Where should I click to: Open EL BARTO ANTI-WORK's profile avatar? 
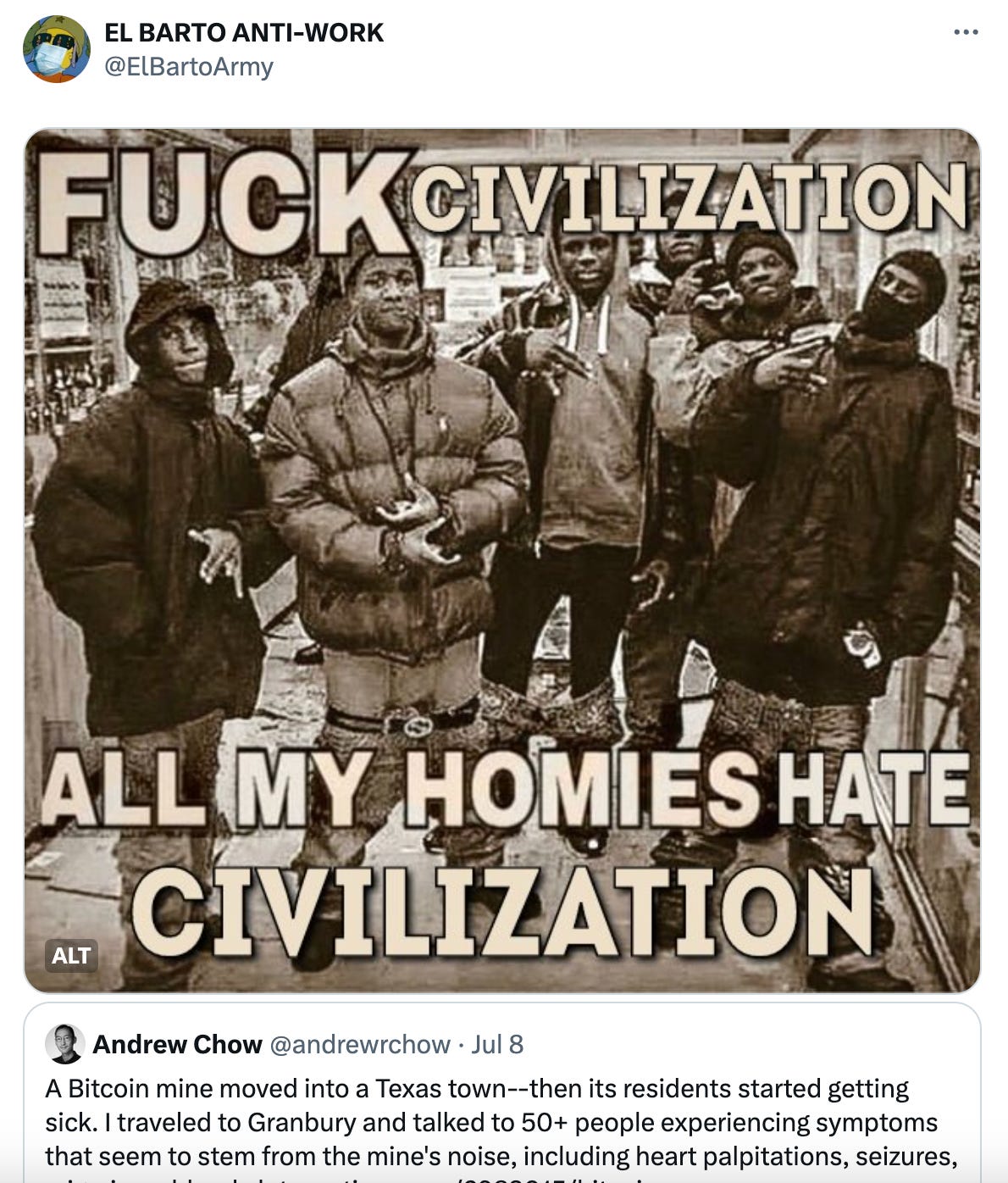tap(57, 49)
